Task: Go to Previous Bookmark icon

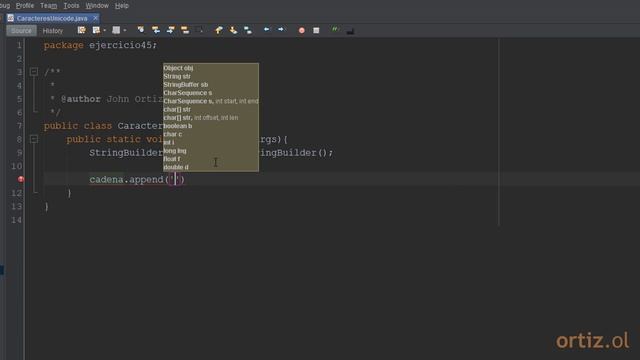Action: (x=219, y=30)
